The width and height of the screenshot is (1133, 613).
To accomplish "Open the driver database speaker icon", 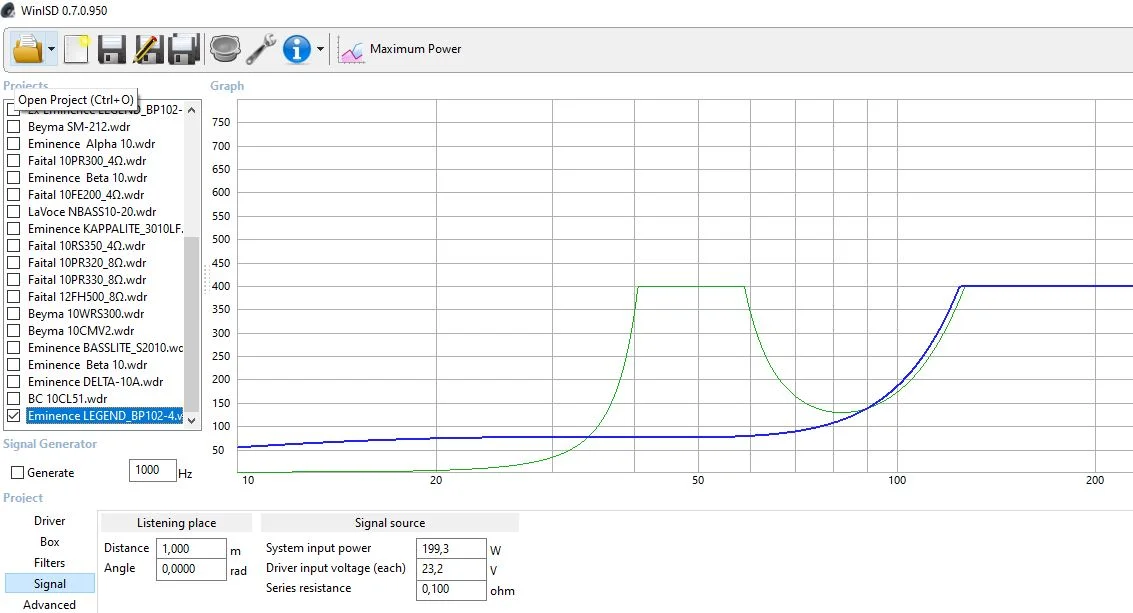I will [x=225, y=48].
